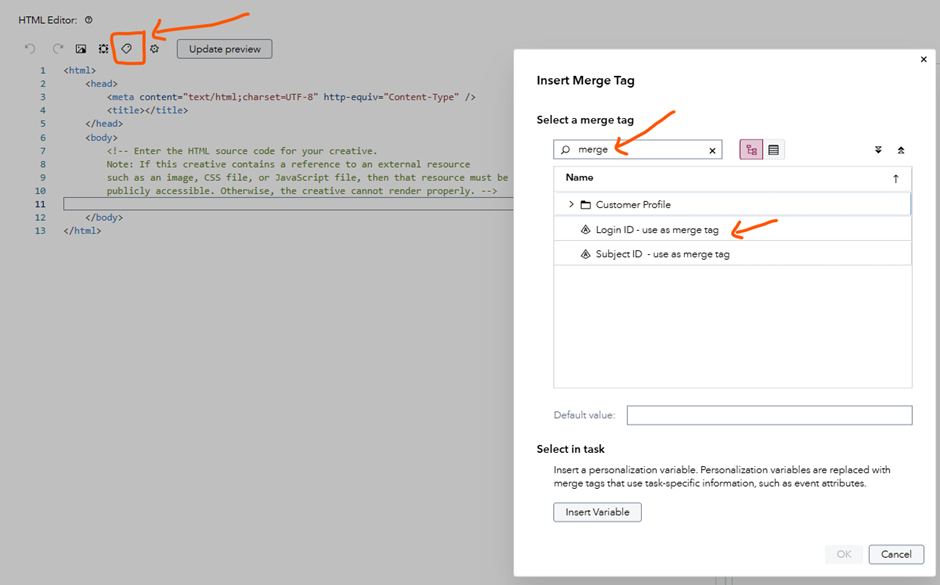The width and height of the screenshot is (940, 585).
Task: Enable hierarchical tree view of merge tags
Action: [x=749, y=148]
